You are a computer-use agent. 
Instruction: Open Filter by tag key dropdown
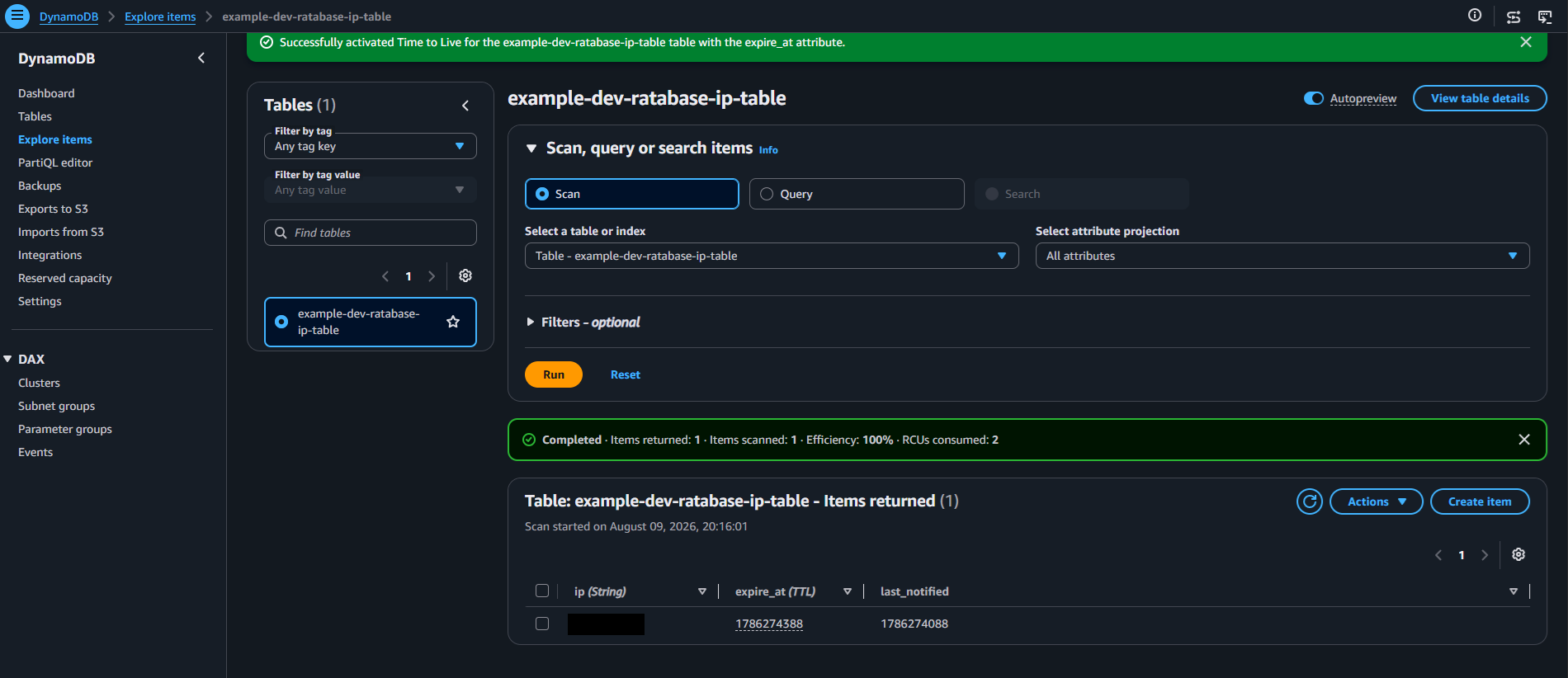[x=371, y=146]
